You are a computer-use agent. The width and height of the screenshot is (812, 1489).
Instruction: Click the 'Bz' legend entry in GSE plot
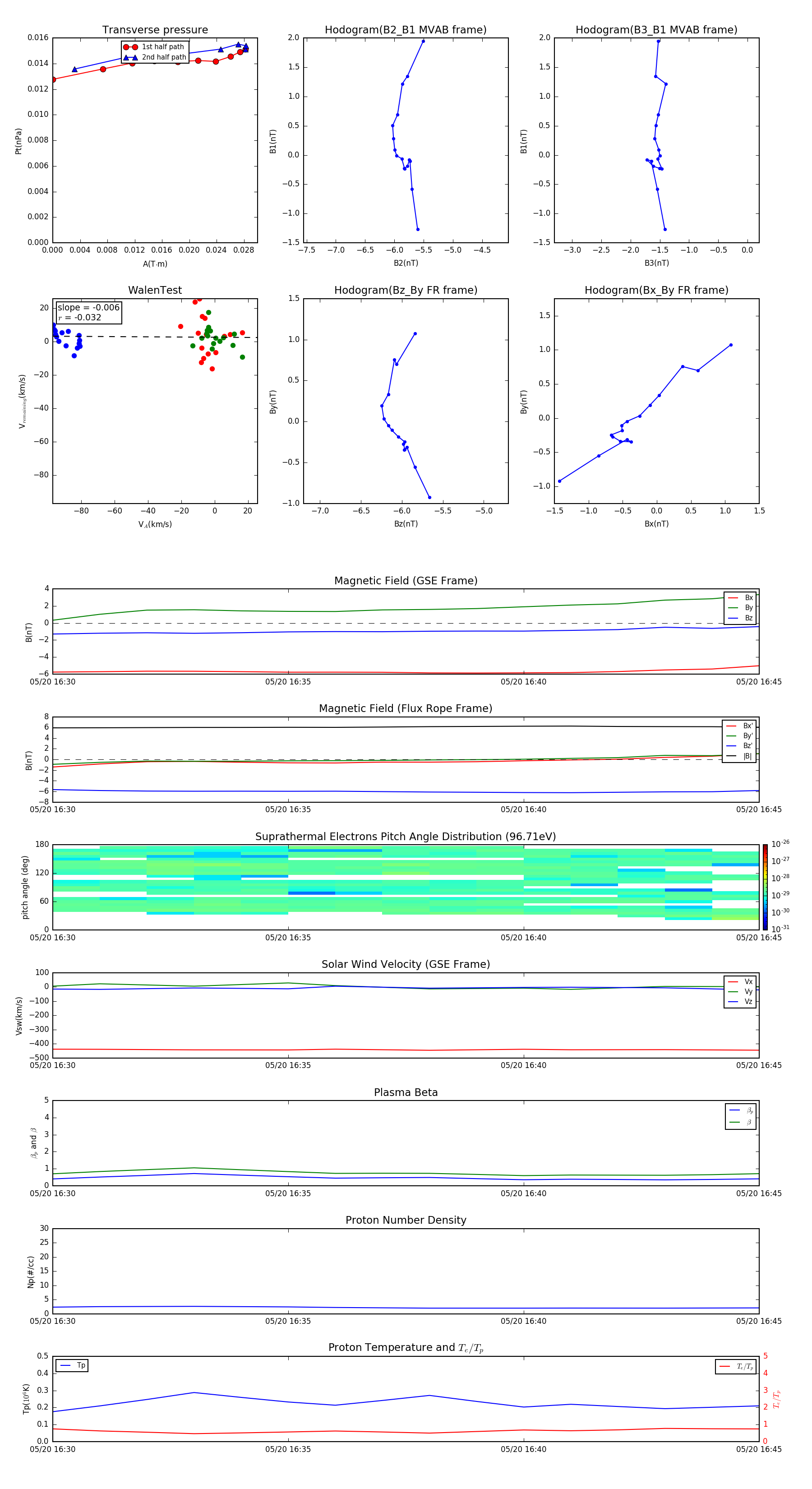click(740, 618)
